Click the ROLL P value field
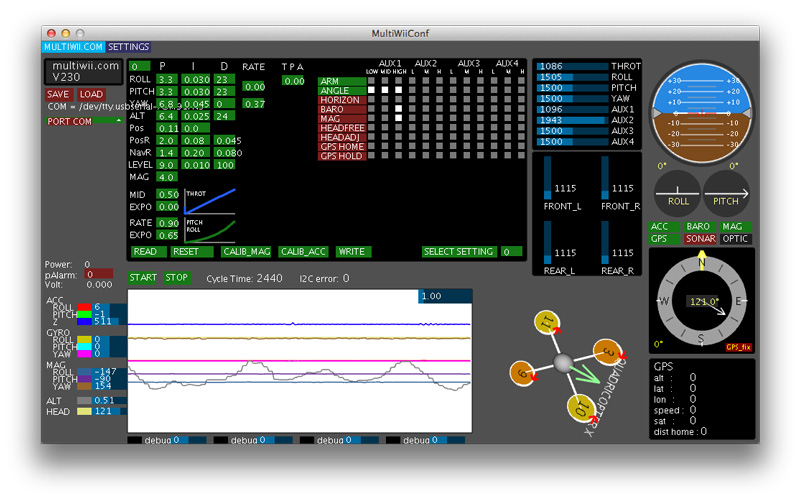This screenshot has width=800, height=500. click(x=166, y=80)
